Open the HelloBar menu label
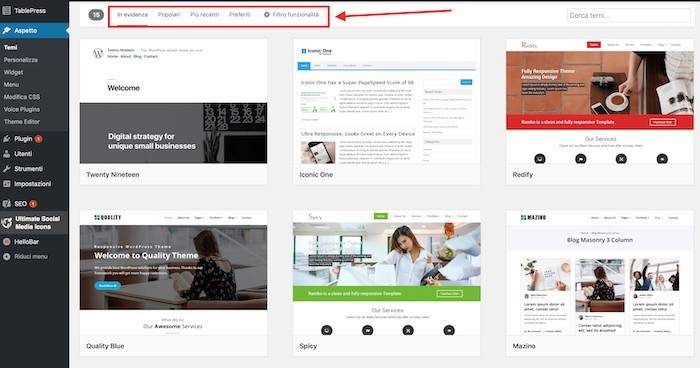This screenshot has height=368, width=700. (x=26, y=242)
